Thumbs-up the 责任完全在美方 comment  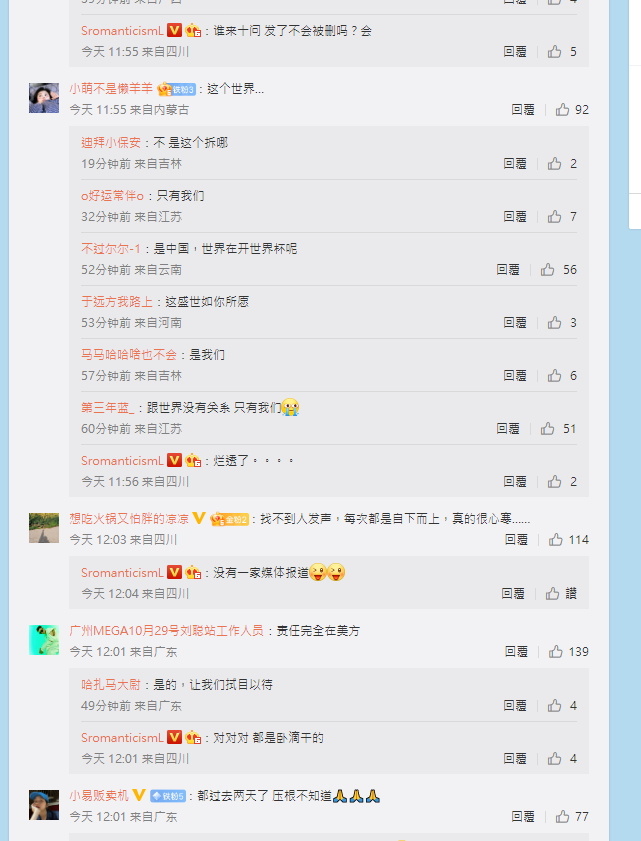tap(569, 652)
